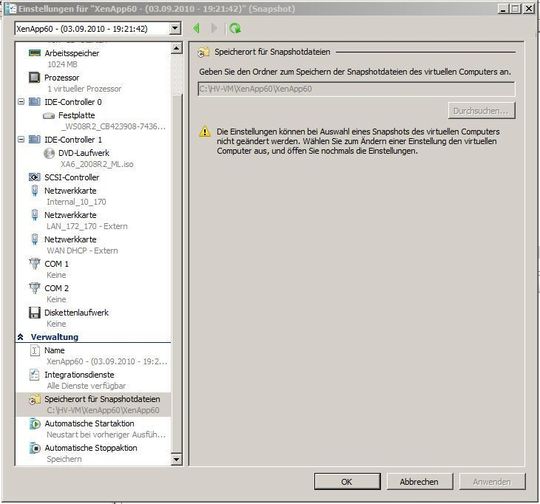Select the Diskettenlaufwerk floppy icon

coord(34,312)
